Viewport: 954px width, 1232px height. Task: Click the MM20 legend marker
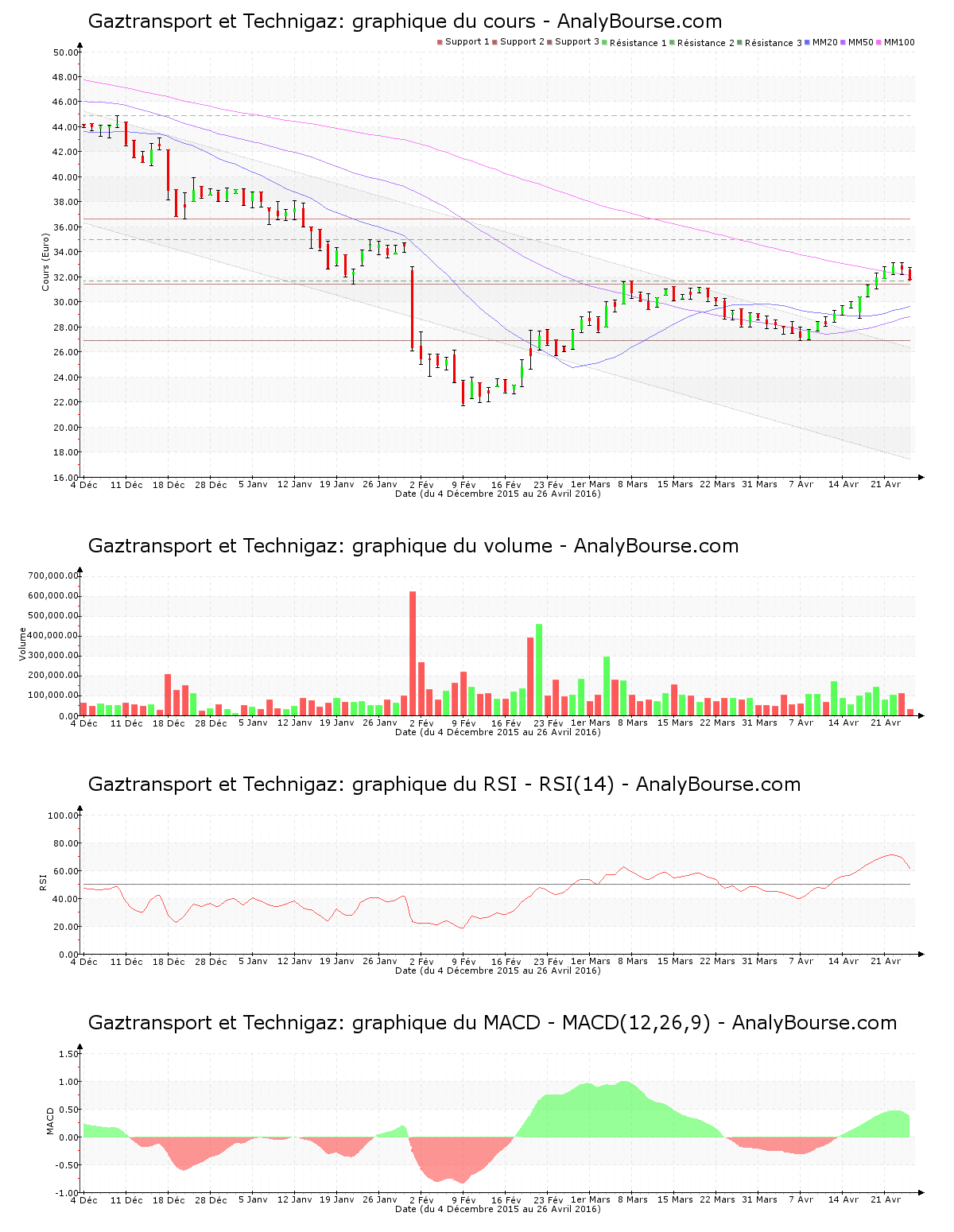808,42
